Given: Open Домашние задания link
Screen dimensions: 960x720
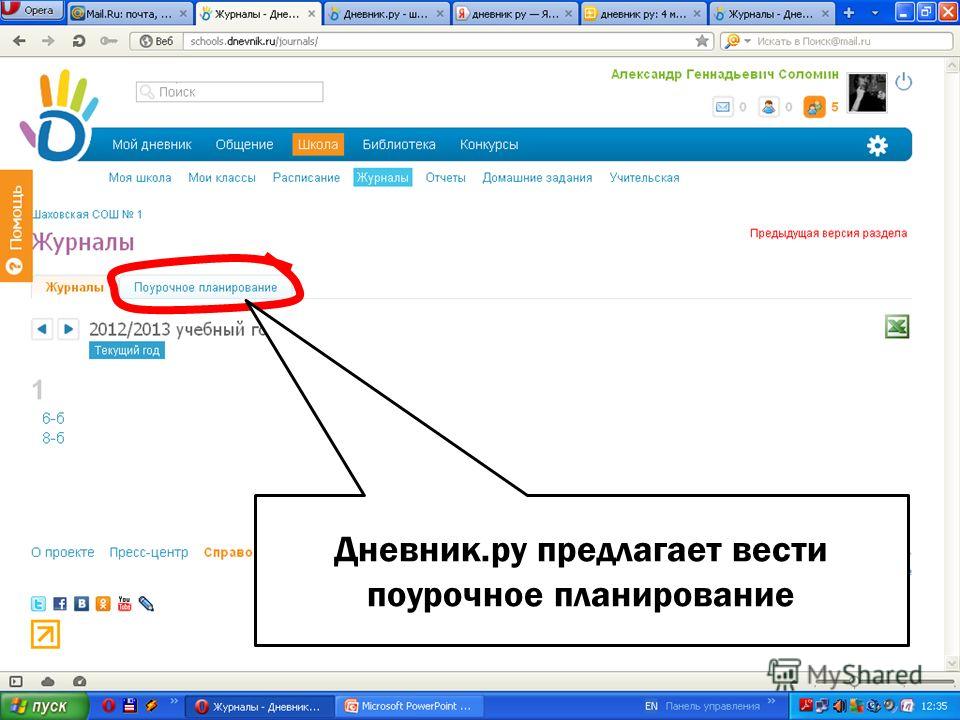Looking at the screenshot, I should tap(537, 178).
